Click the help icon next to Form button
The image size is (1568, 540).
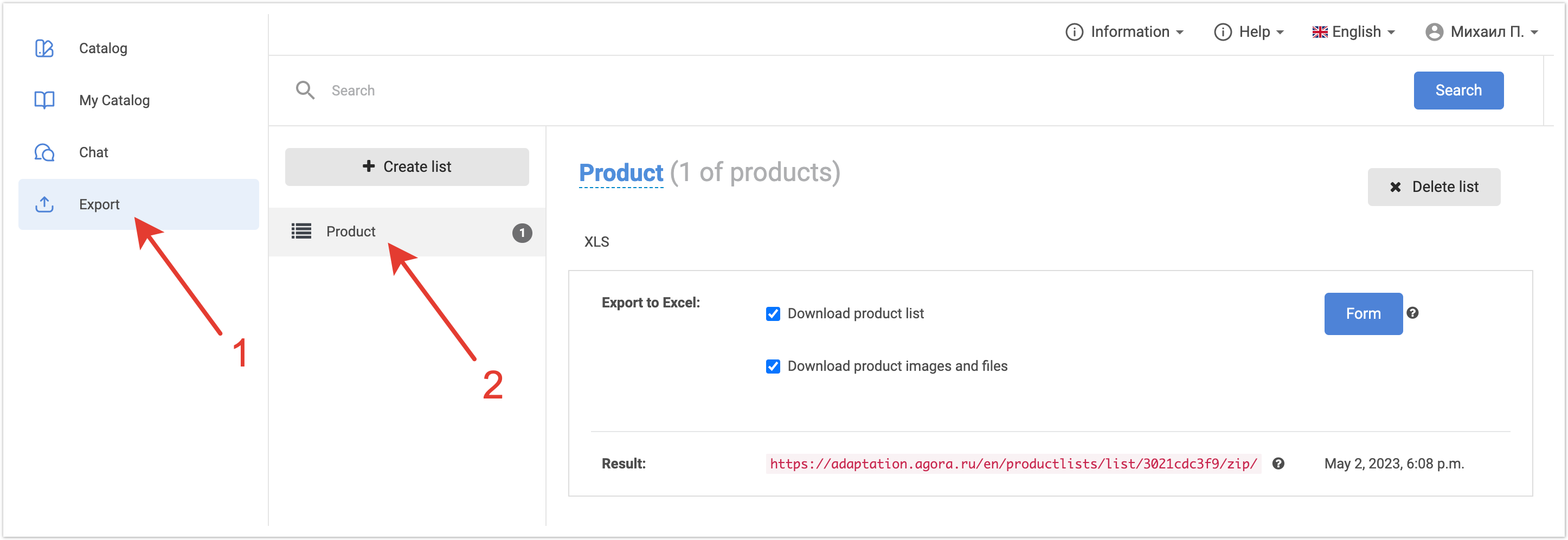pos(1413,313)
